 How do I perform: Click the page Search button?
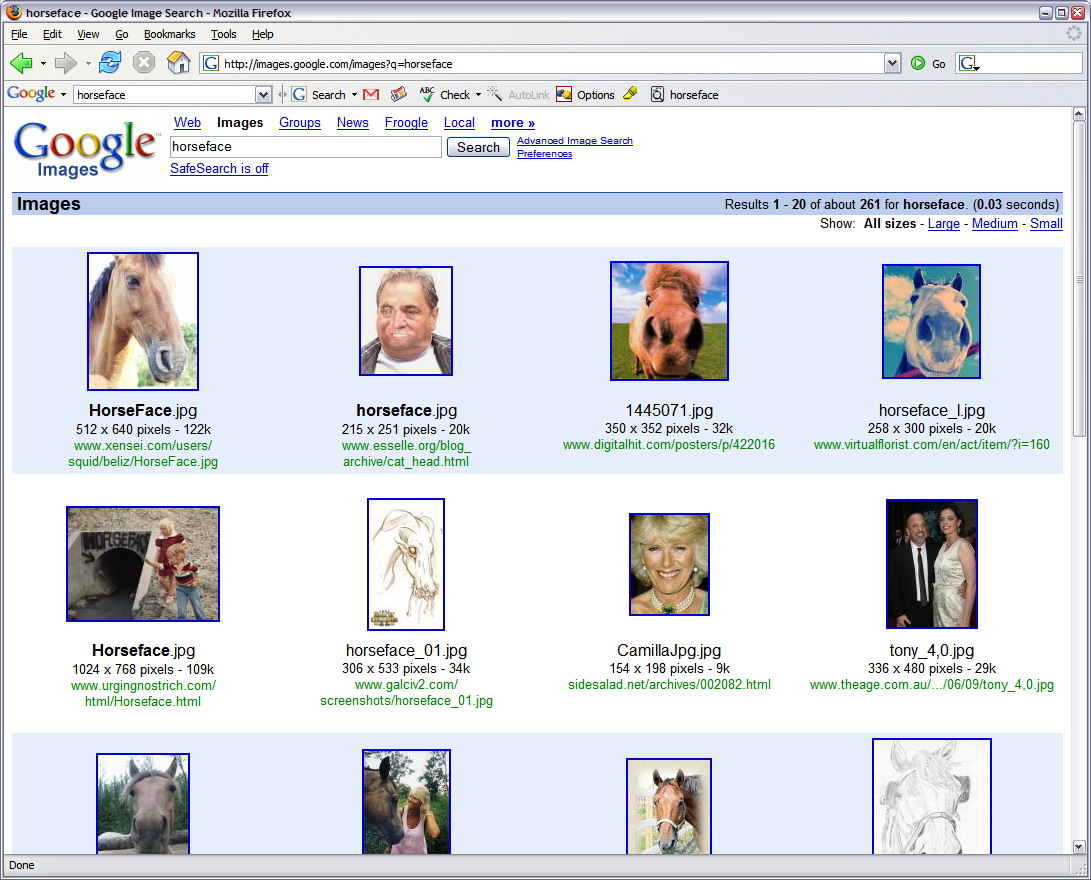(x=478, y=147)
